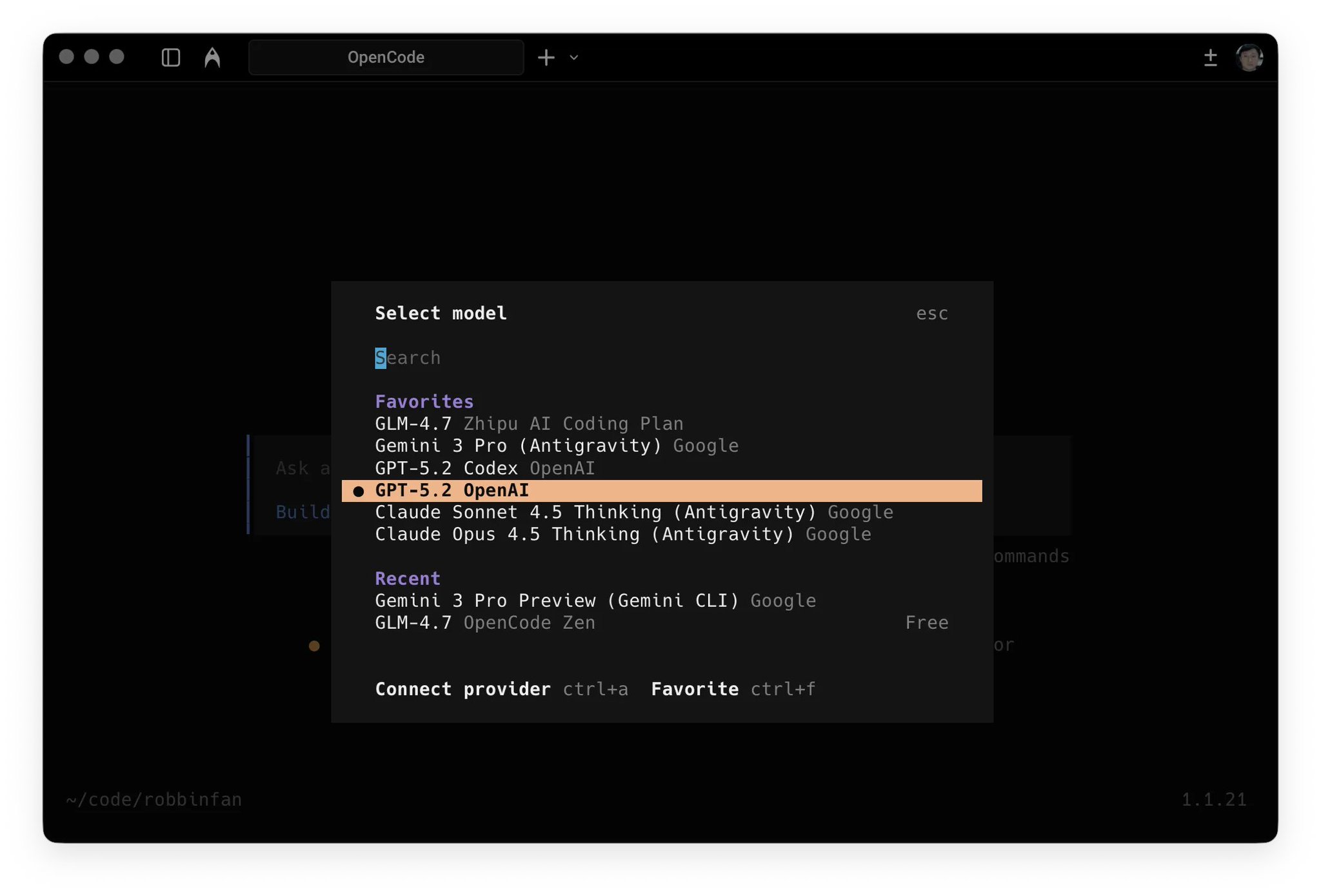Select GLM-4.7 Zhipu AI Coding Plan
1321x896 pixels.
(x=529, y=424)
